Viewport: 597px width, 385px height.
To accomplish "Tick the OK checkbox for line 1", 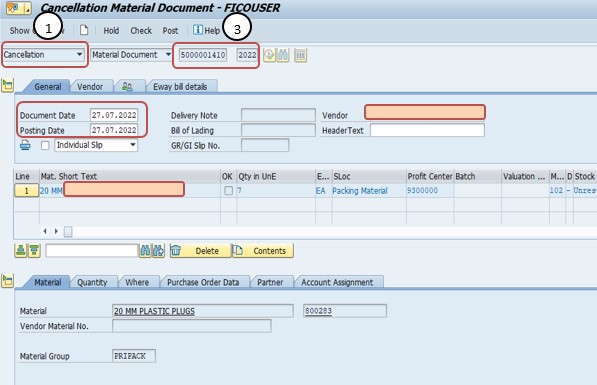I will click(x=228, y=190).
